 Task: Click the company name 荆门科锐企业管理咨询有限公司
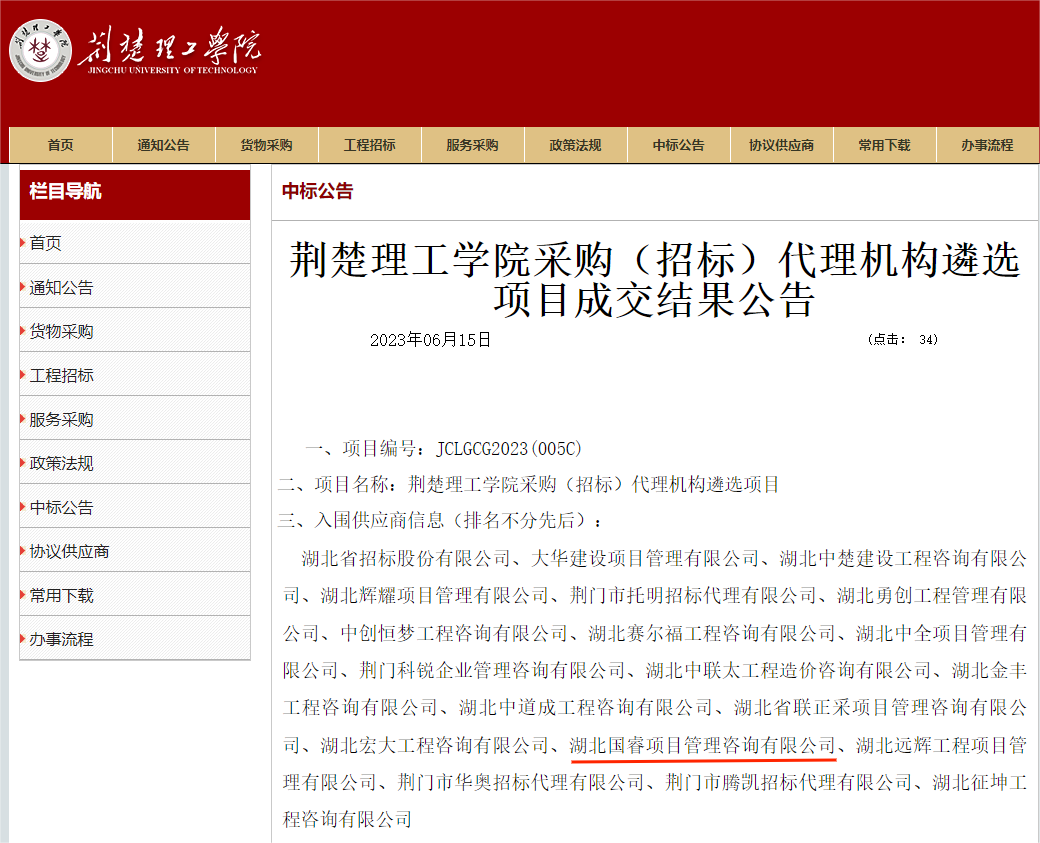pos(492,671)
